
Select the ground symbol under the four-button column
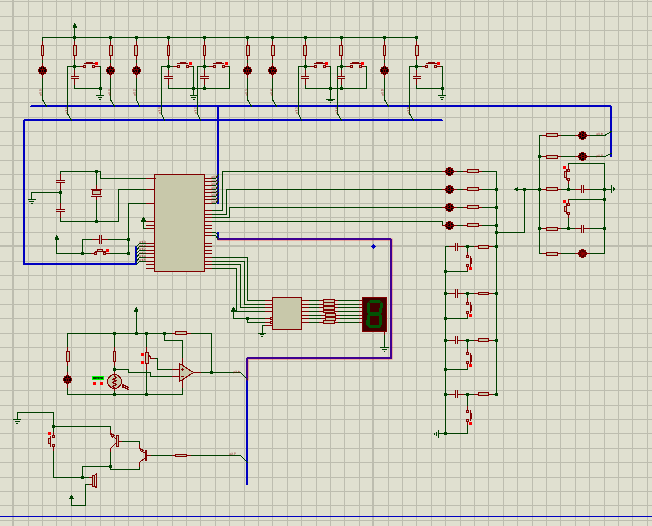click(437, 434)
